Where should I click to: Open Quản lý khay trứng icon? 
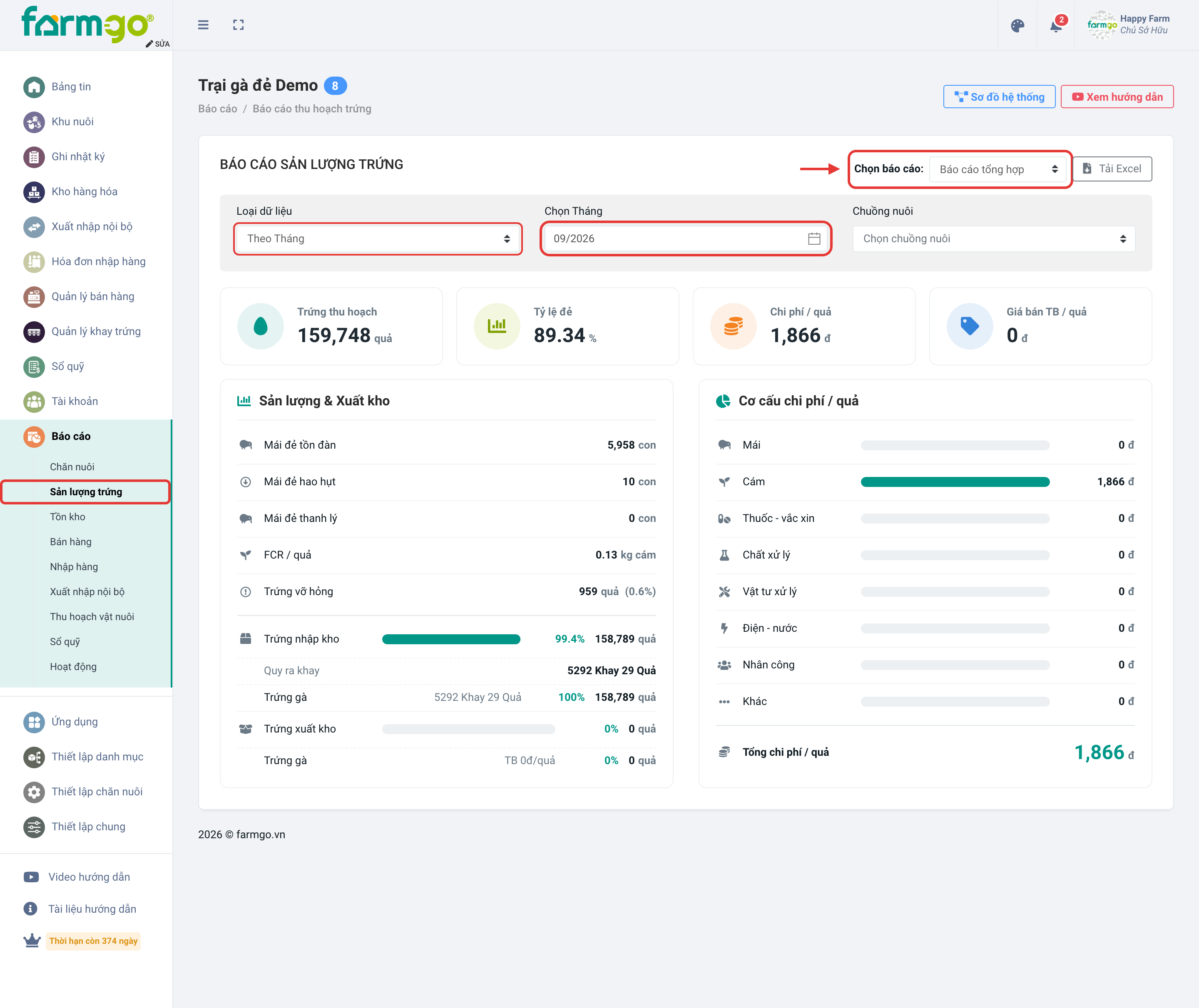(x=34, y=331)
